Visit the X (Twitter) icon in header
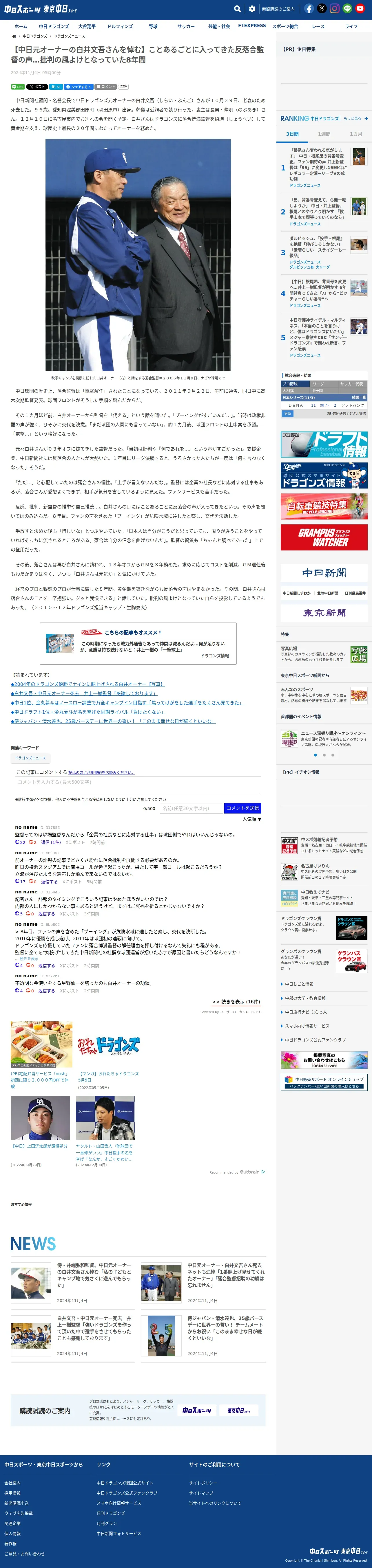Viewport: 372px width, 1568px height. [322, 8]
